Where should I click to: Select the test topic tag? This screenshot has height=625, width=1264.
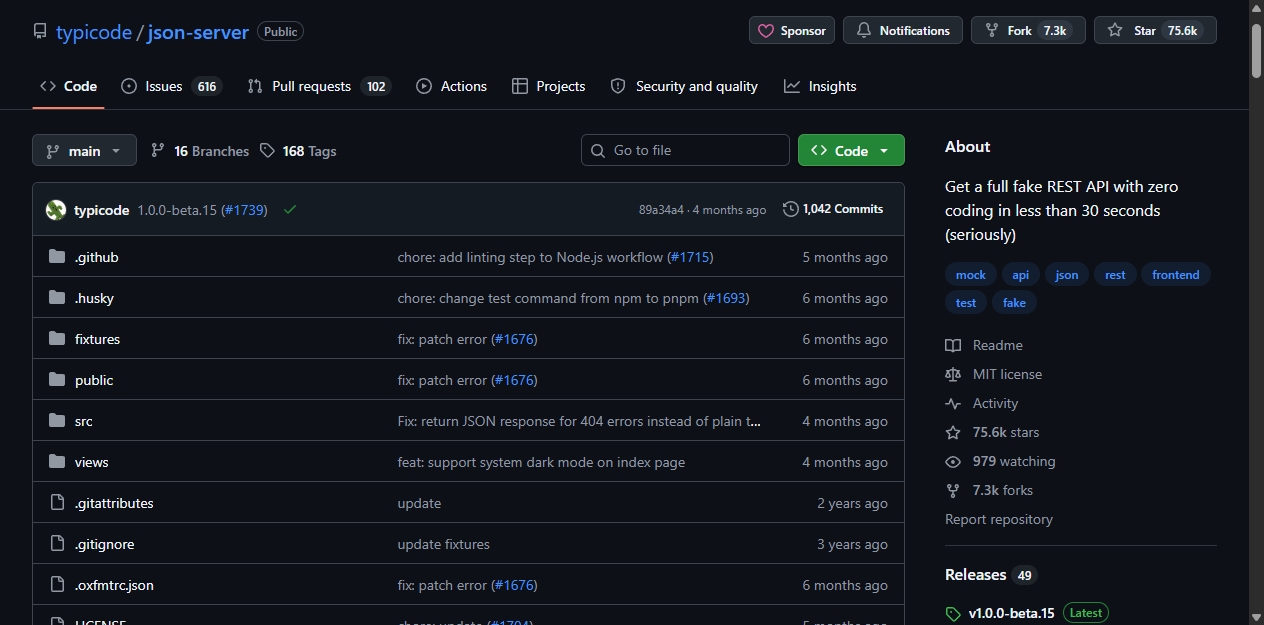coord(966,302)
